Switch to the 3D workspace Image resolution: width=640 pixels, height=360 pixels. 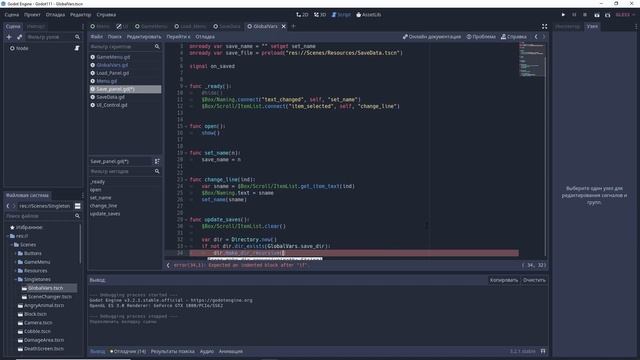coord(320,15)
